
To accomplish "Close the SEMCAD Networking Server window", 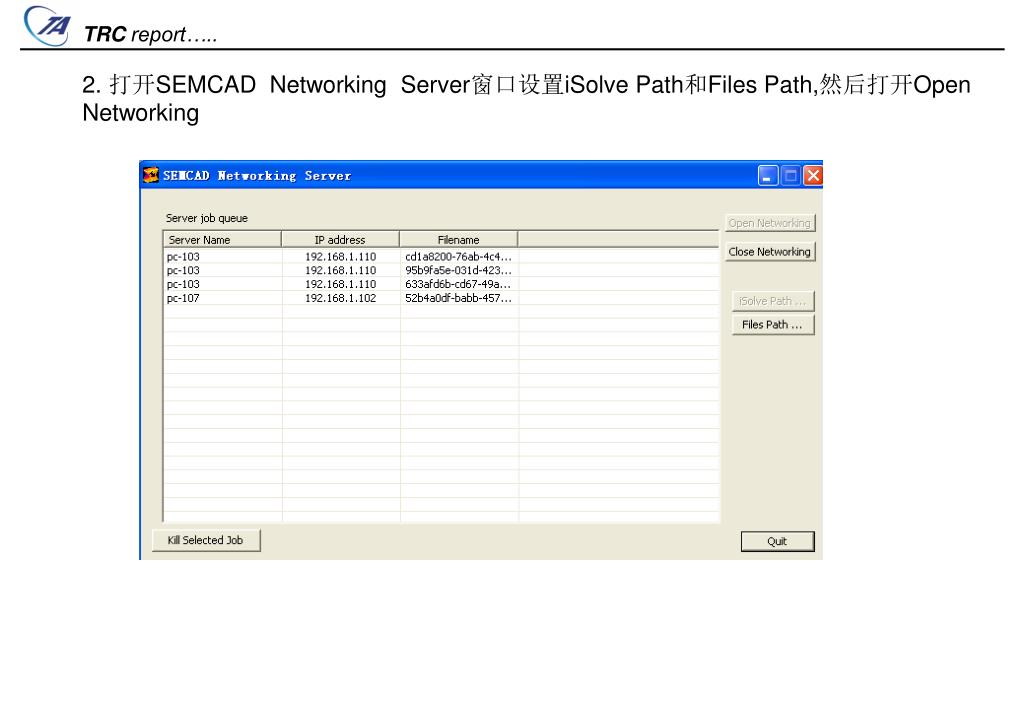I will point(813,176).
